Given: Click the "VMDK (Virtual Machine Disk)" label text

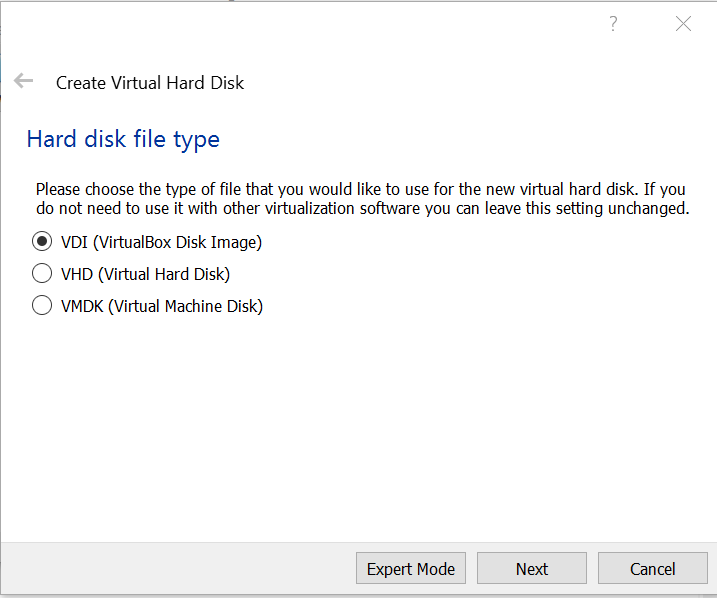Looking at the screenshot, I should click(161, 306).
